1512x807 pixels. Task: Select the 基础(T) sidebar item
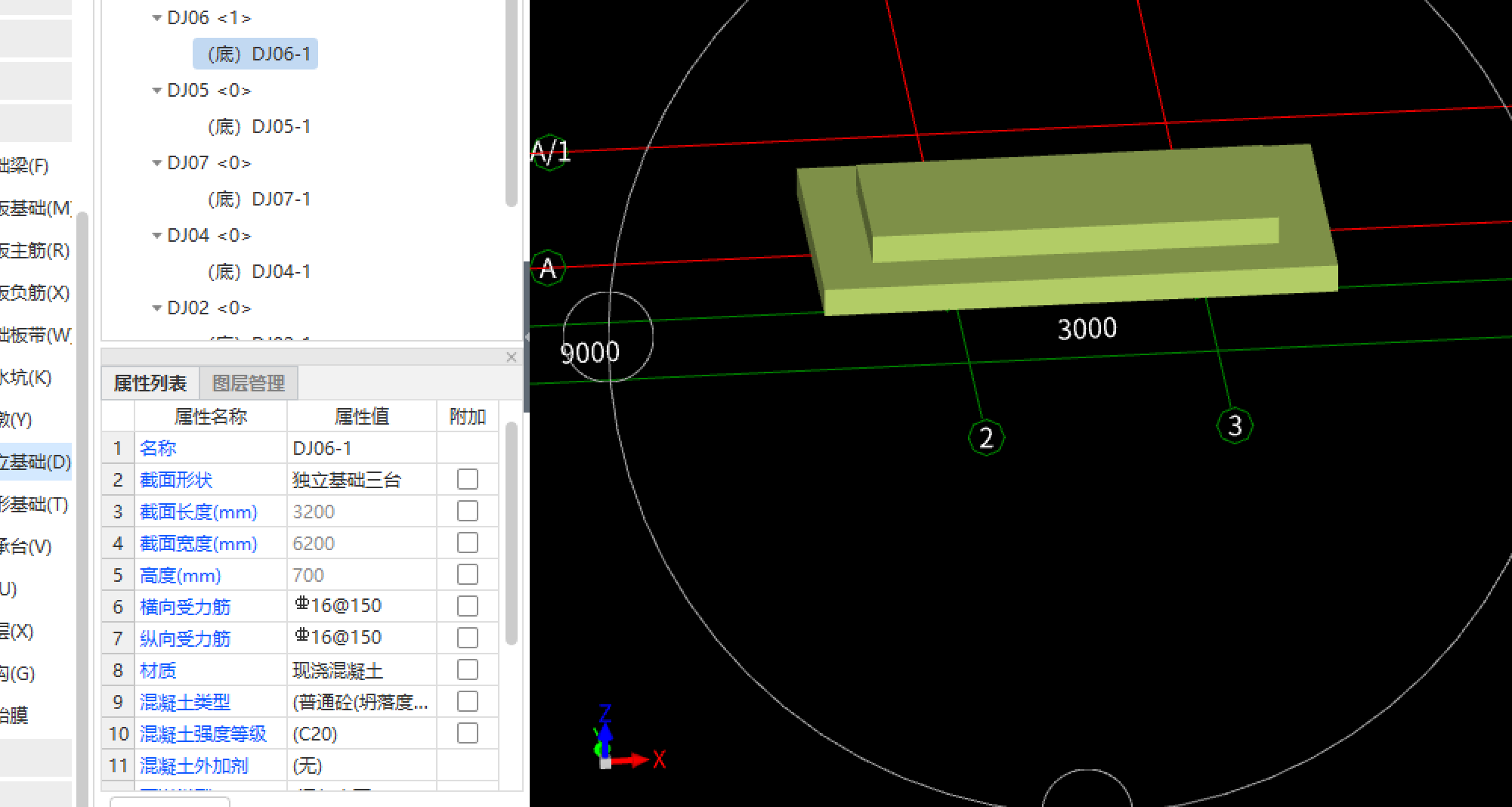point(36,504)
